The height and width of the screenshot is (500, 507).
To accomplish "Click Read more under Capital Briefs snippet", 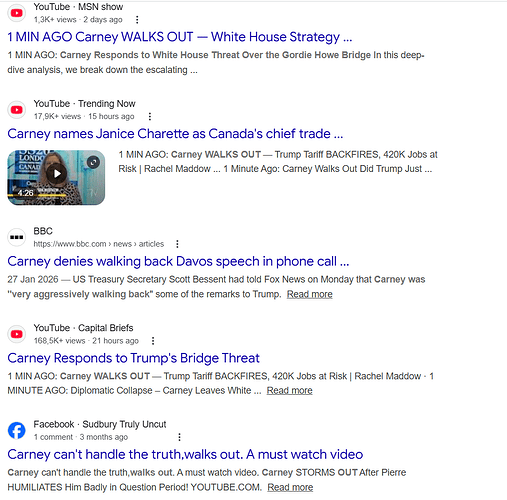I will tap(289, 391).
